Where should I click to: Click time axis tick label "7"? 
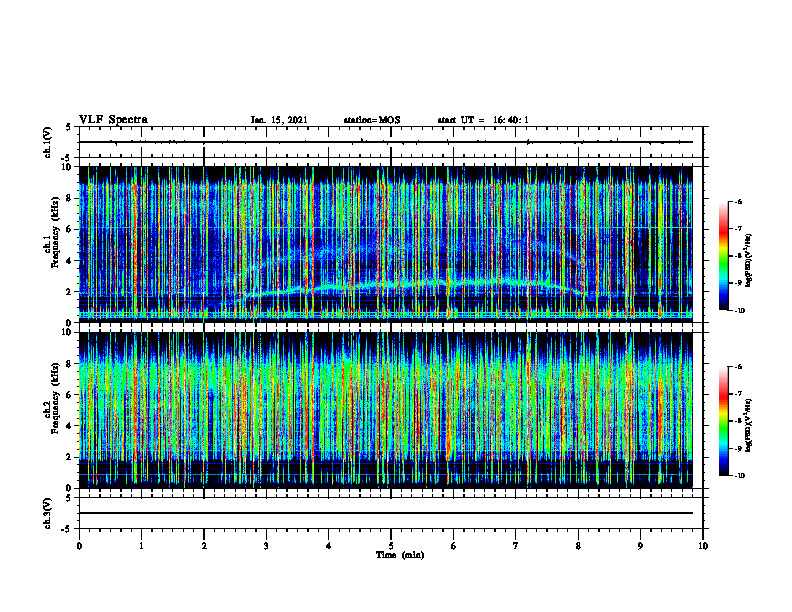516,546
